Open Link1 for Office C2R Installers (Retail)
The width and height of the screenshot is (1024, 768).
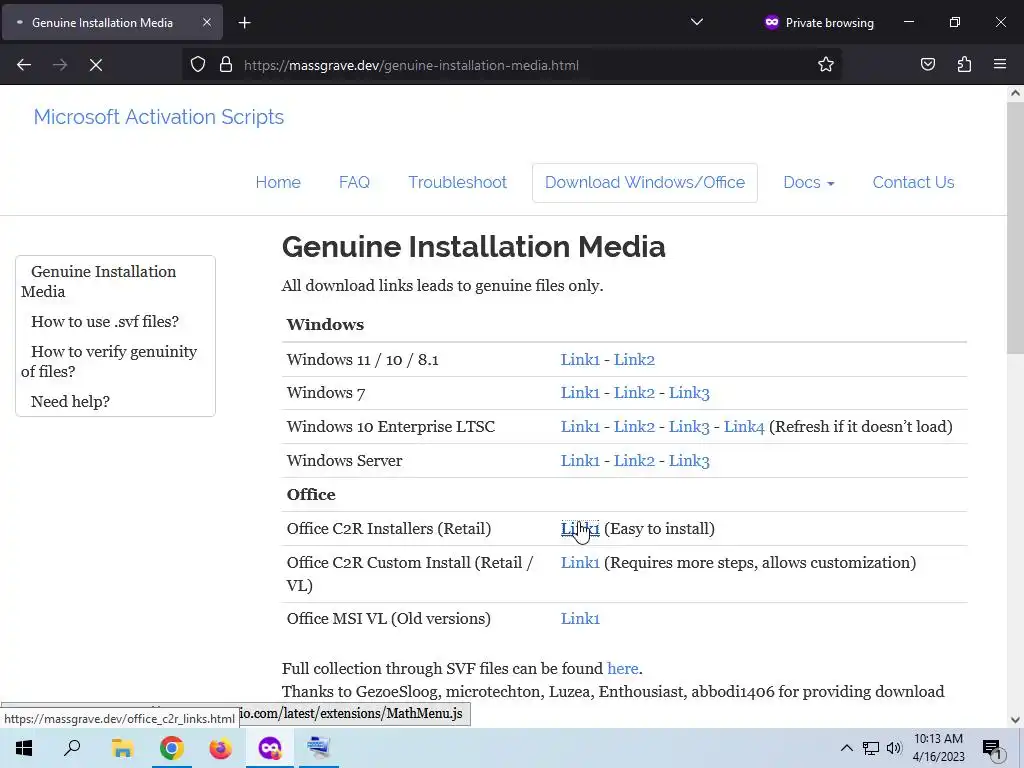(x=580, y=528)
